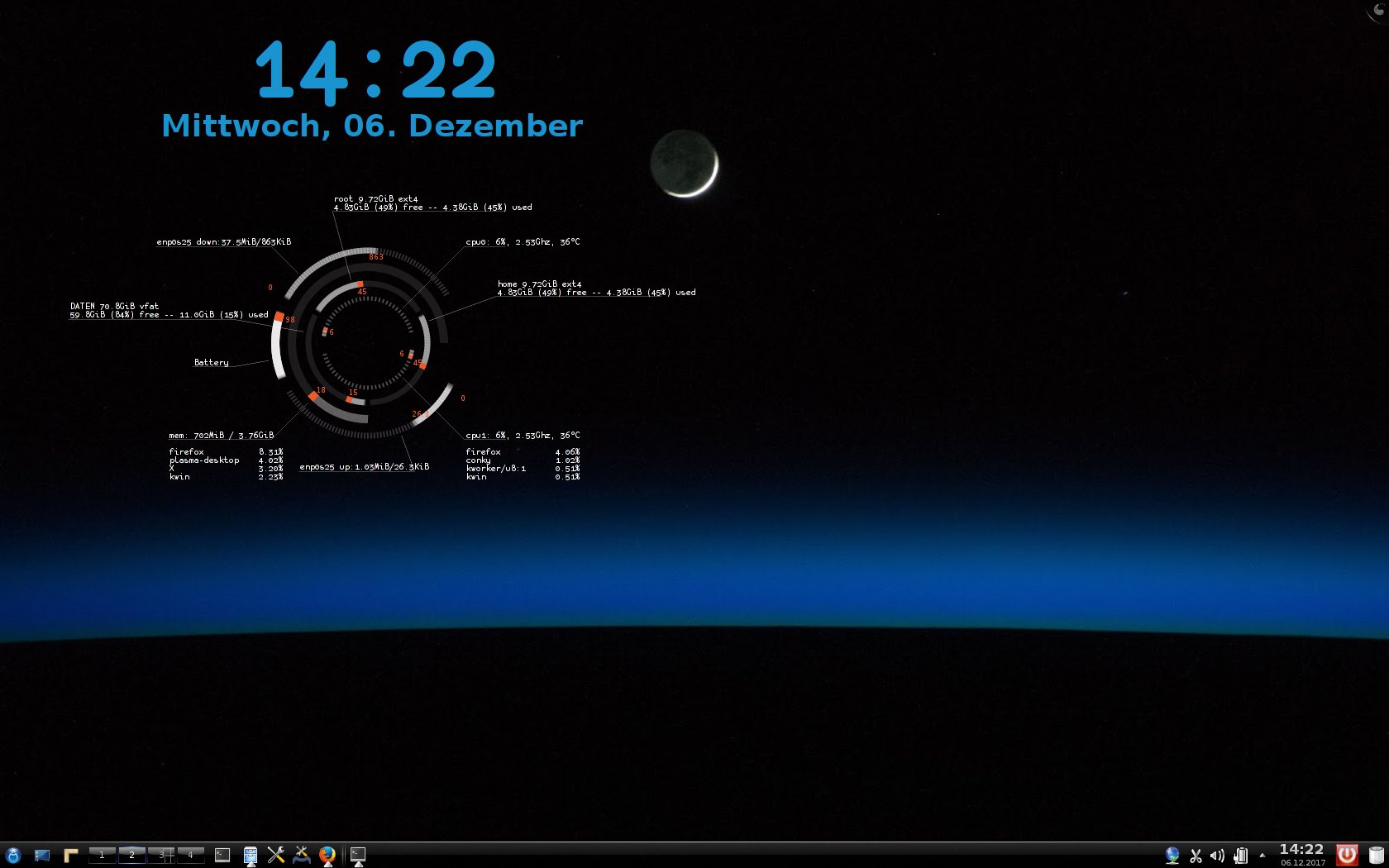1389x868 pixels.
Task: Click 'conky' in the cpu process list
Action: (x=478, y=460)
